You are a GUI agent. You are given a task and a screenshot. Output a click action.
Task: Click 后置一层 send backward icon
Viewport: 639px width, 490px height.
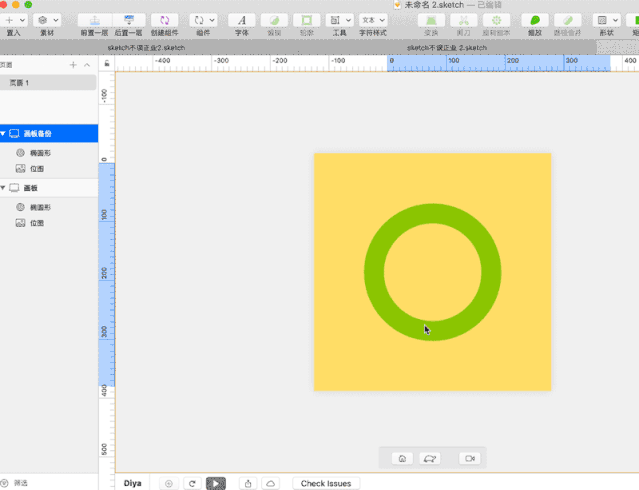click(x=129, y=20)
